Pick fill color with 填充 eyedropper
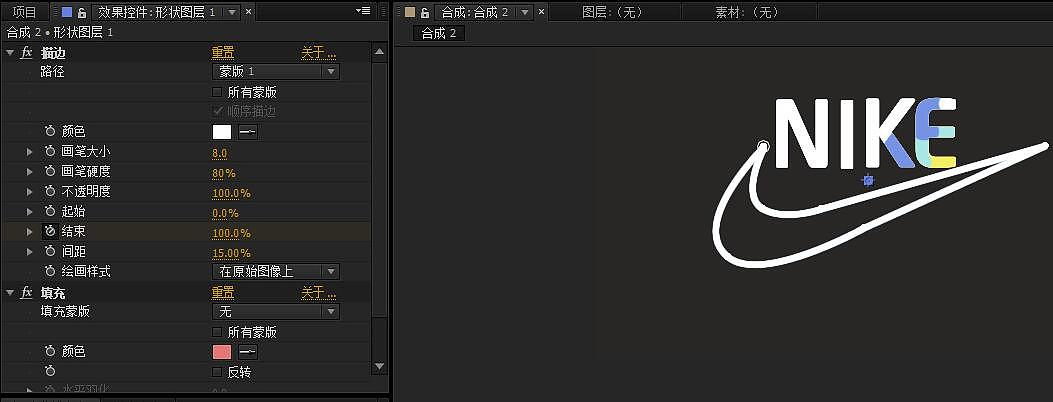 click(248, 352)
